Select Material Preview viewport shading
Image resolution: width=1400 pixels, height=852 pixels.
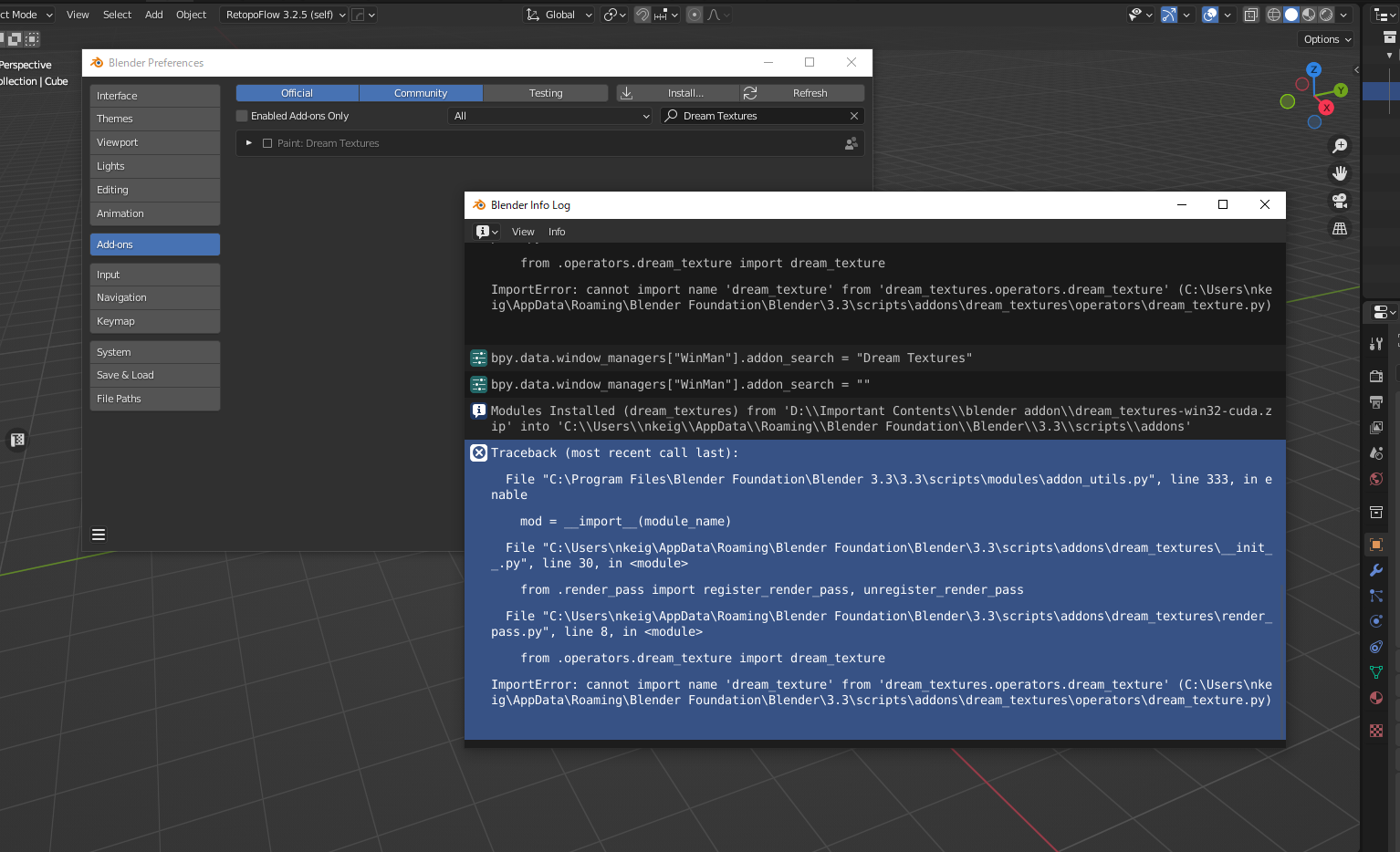[1309, 15]
